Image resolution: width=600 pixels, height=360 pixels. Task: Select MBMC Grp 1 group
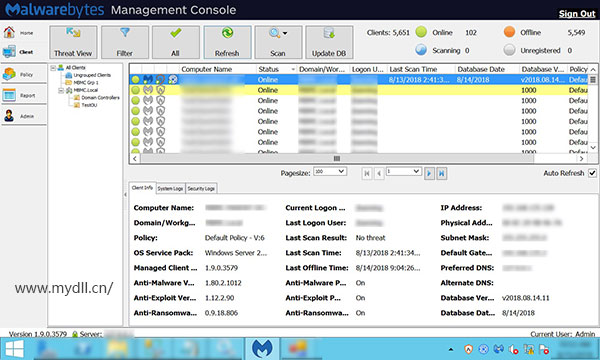pyautogui.click(x=86, y=82)
